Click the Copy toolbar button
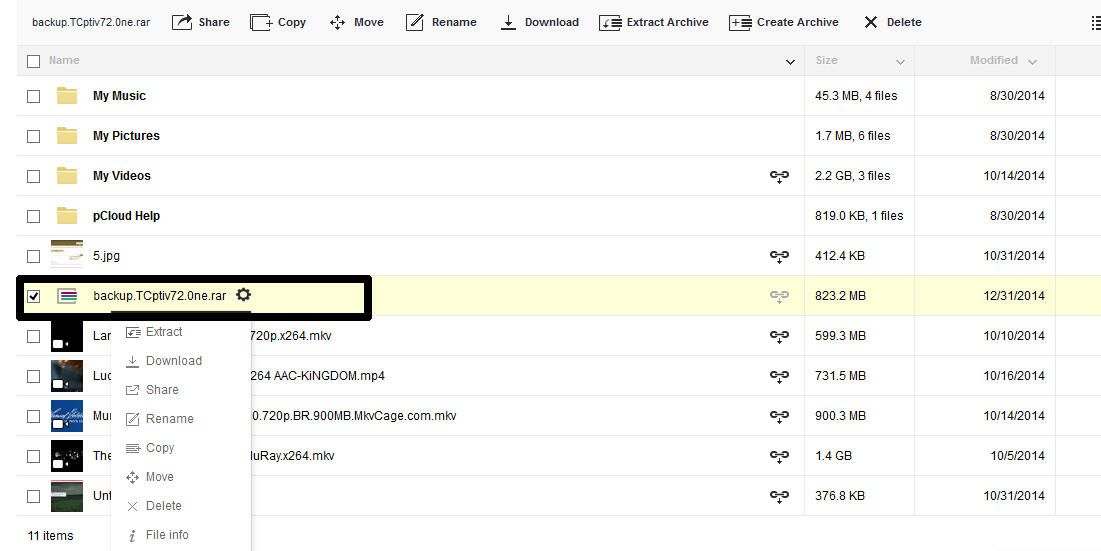This screenshot has height=551, width=1101. (x=278, y=22)
